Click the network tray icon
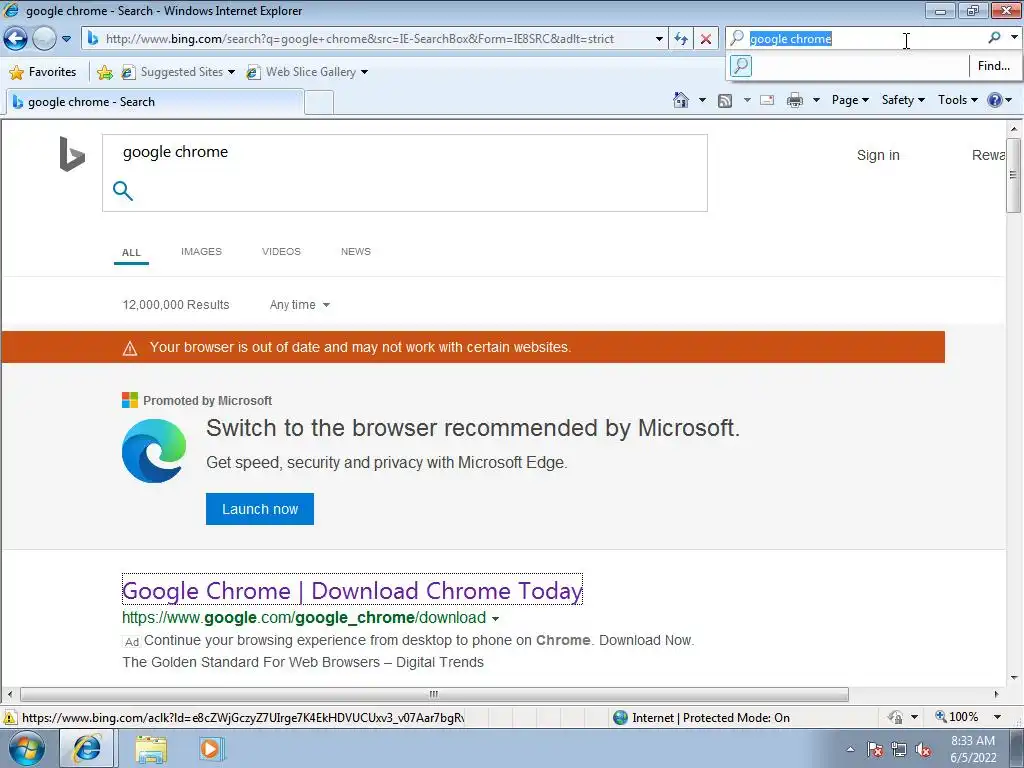This screenshot has width=1024, height=768. 899,749
